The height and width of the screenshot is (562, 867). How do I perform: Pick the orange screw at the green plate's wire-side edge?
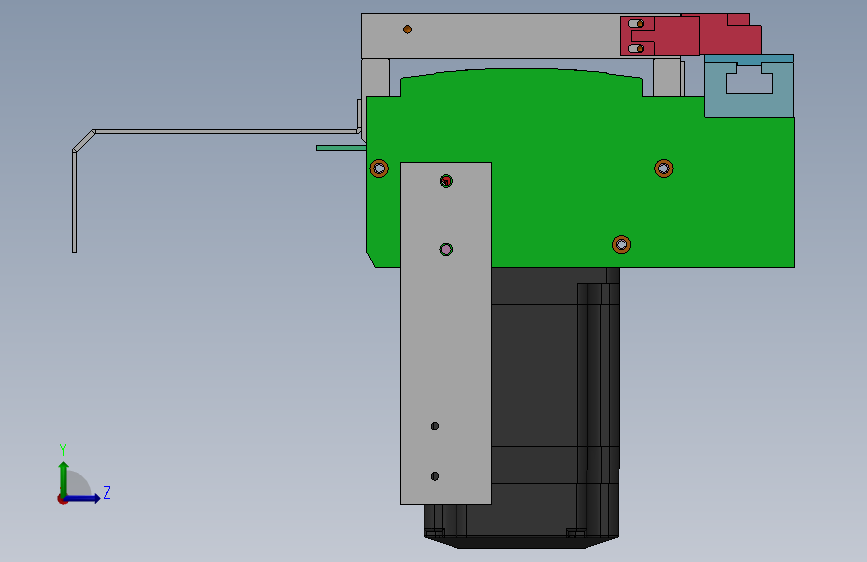(379, 168)
